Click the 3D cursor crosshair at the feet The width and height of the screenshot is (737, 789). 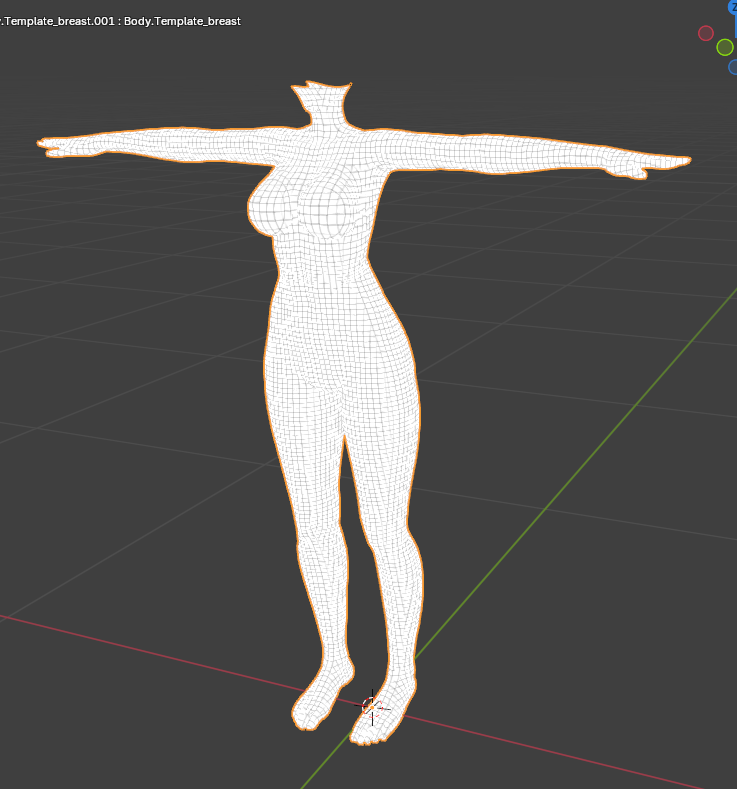(x=372, y=707)
